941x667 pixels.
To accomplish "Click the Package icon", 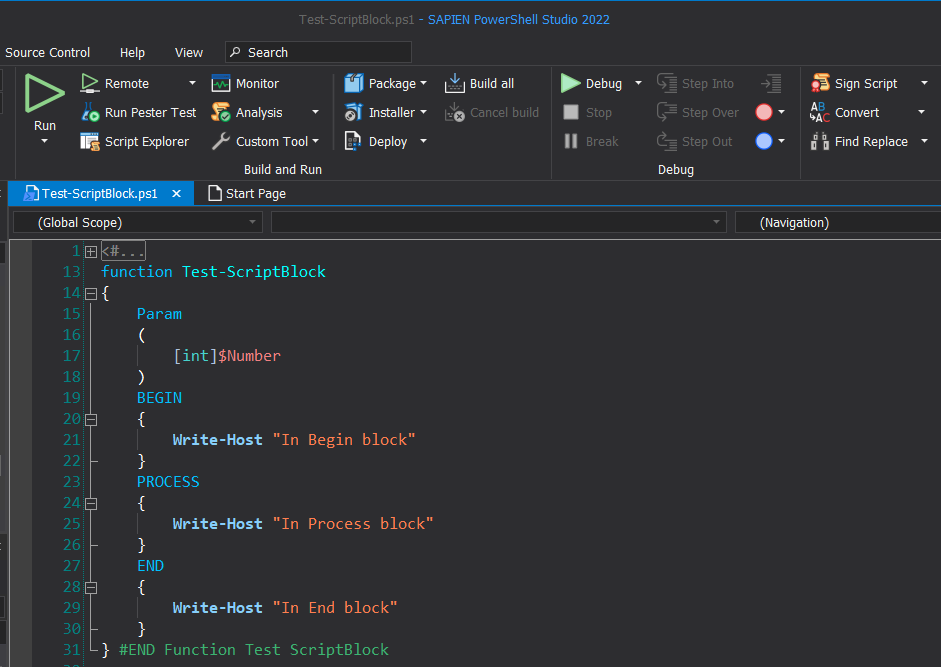I will (x=353, y=83).
